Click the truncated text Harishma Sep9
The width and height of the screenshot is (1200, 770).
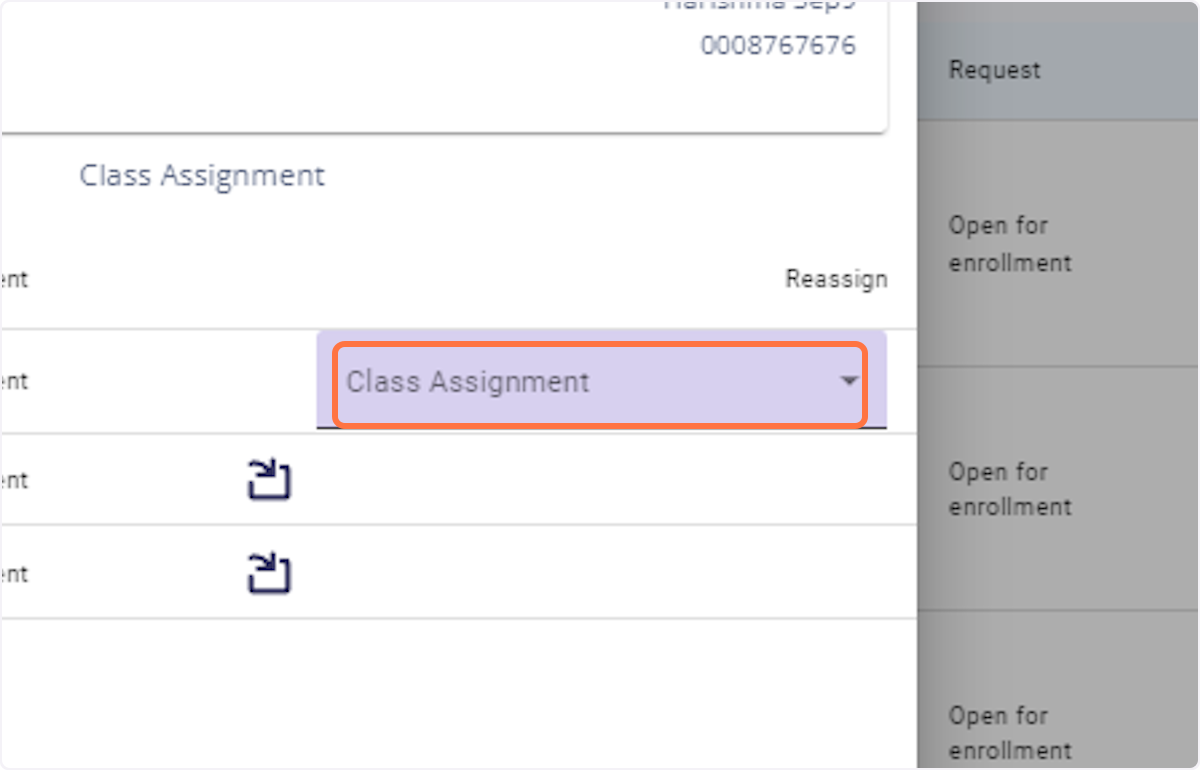pos(760,8)
